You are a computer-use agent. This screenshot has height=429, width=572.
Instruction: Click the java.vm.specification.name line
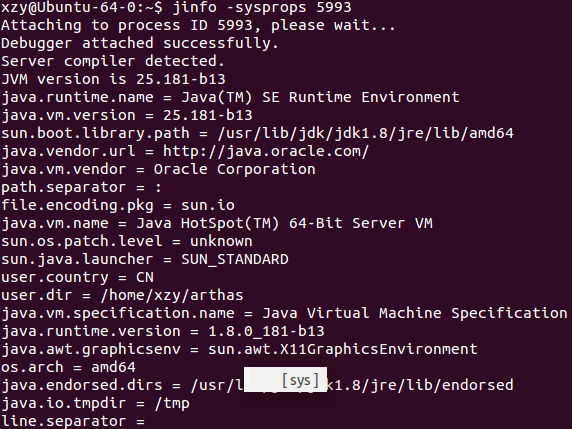284,313
